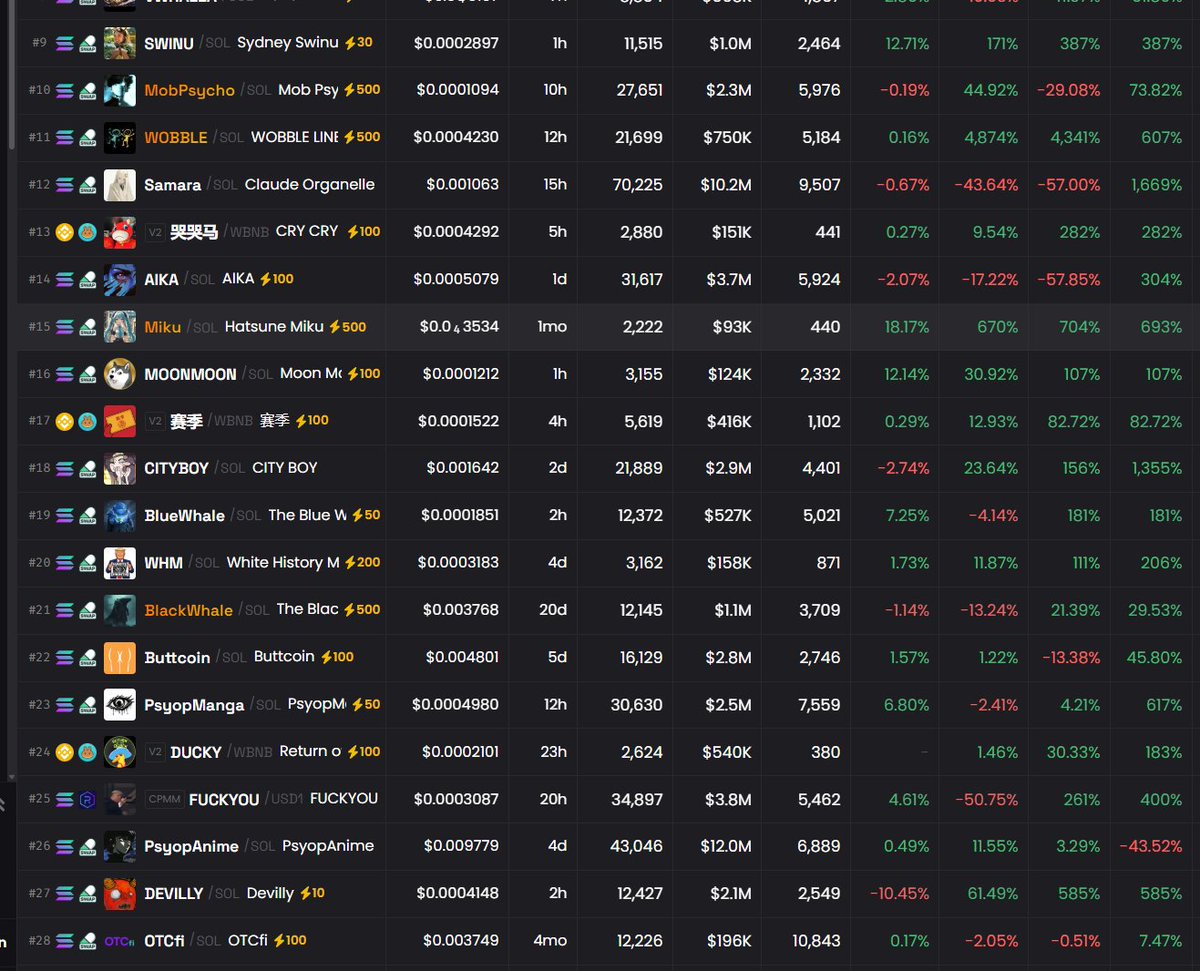Select the 赛季 red token icon
This screenshot has height=971, width=1200.
120,421
